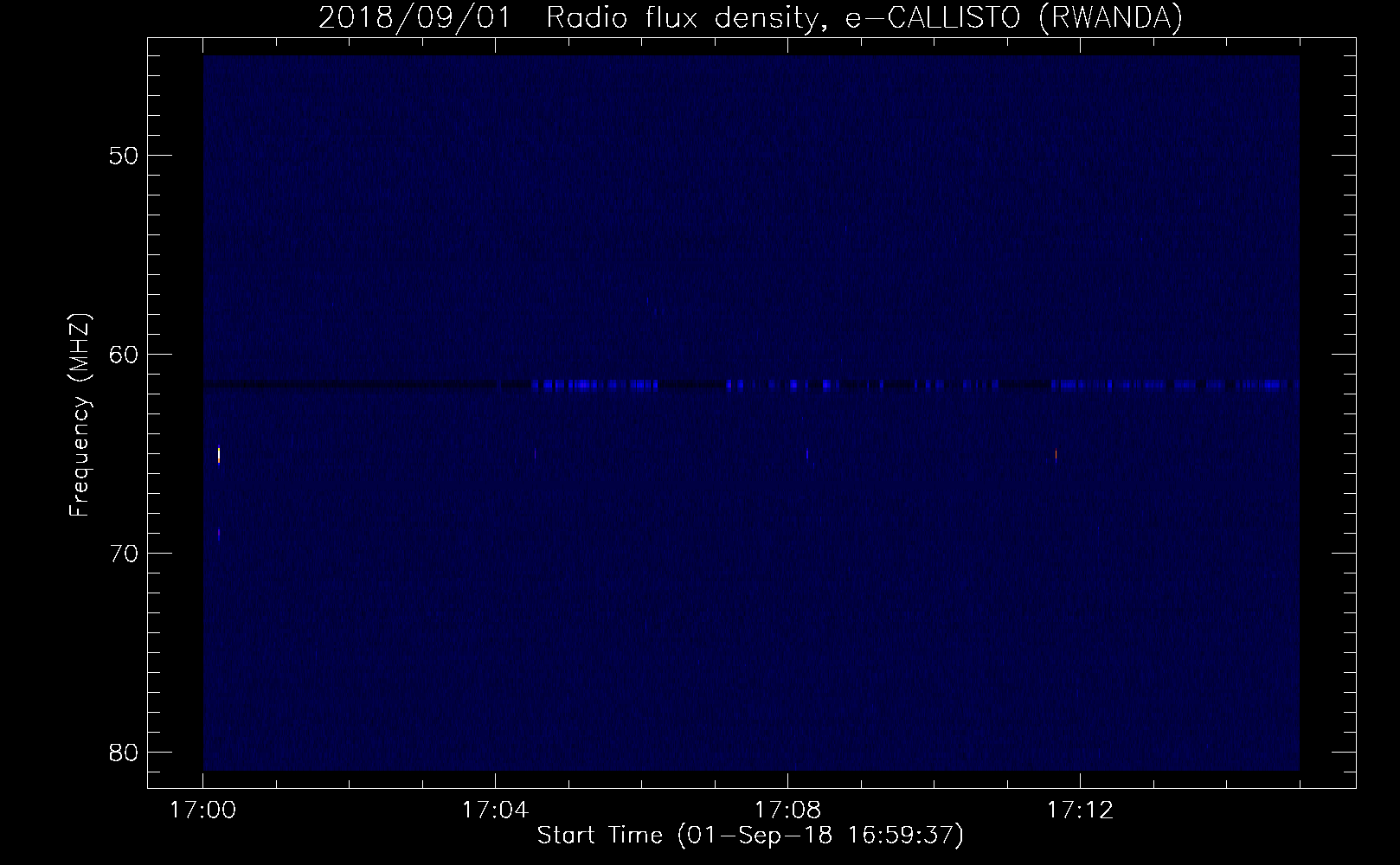Click the plot title mentioning e-CALLISTO (RWANDA)
This screenshot has width=1400, height=865.
750,17
